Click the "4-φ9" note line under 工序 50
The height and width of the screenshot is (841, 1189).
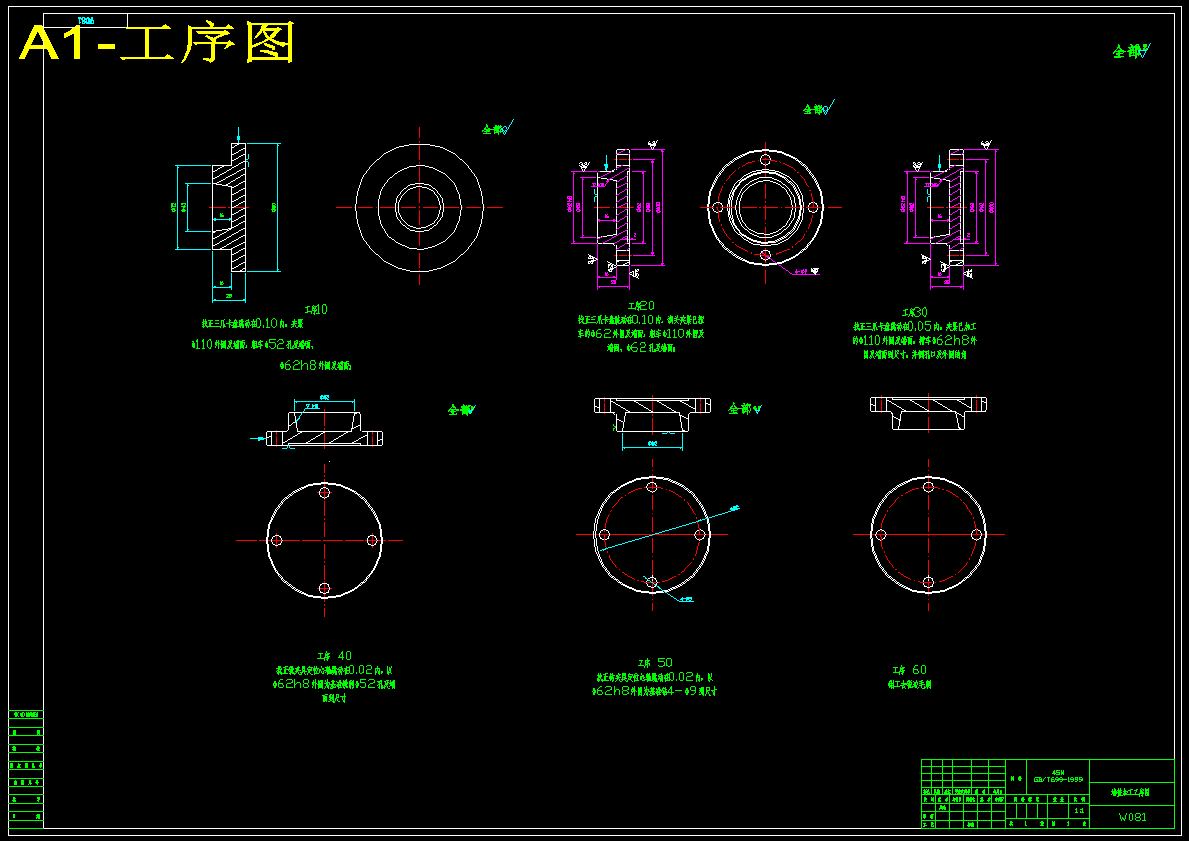(x=655, y=691)
